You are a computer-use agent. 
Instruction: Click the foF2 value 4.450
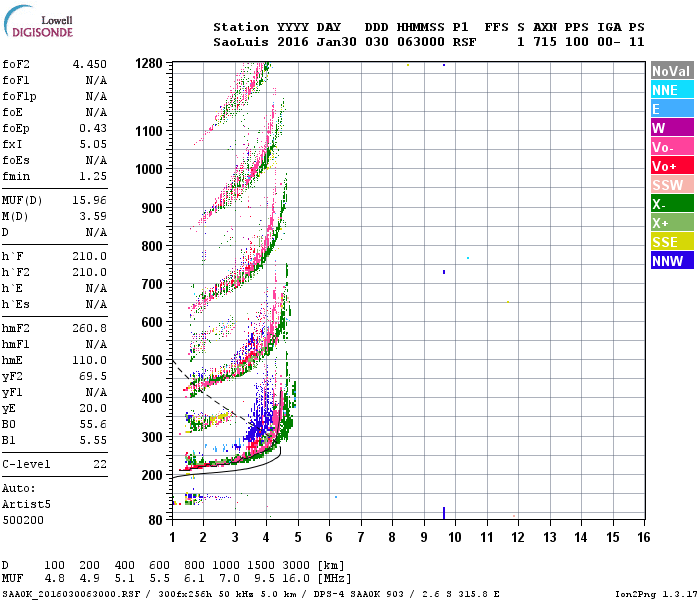90,64
